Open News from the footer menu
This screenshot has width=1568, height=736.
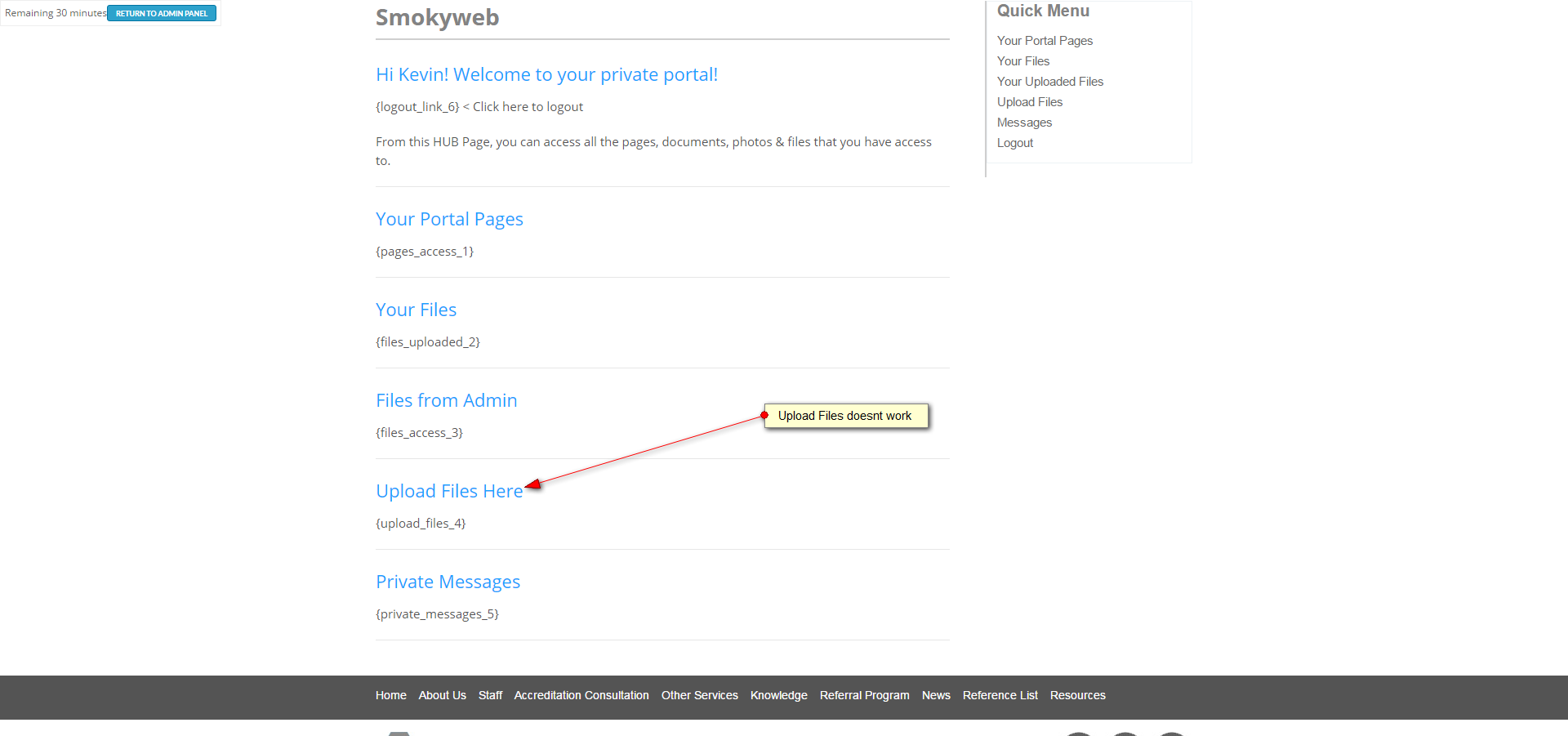936,695
